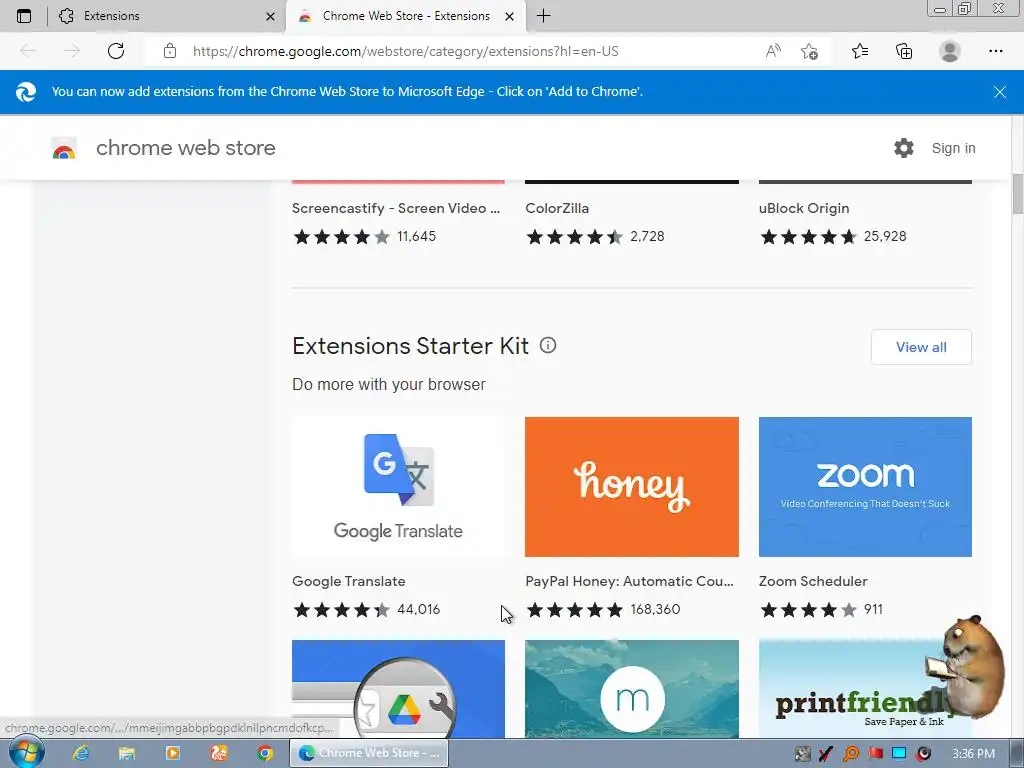
Task: Select Chrome Web Store taskbar button
Action: (369, 753)
